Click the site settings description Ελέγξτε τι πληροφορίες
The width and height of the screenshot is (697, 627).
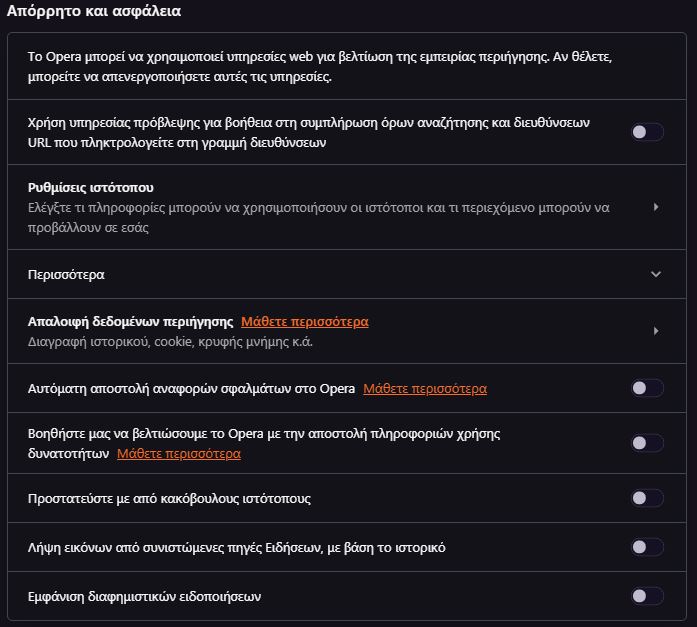click(319, 218)
